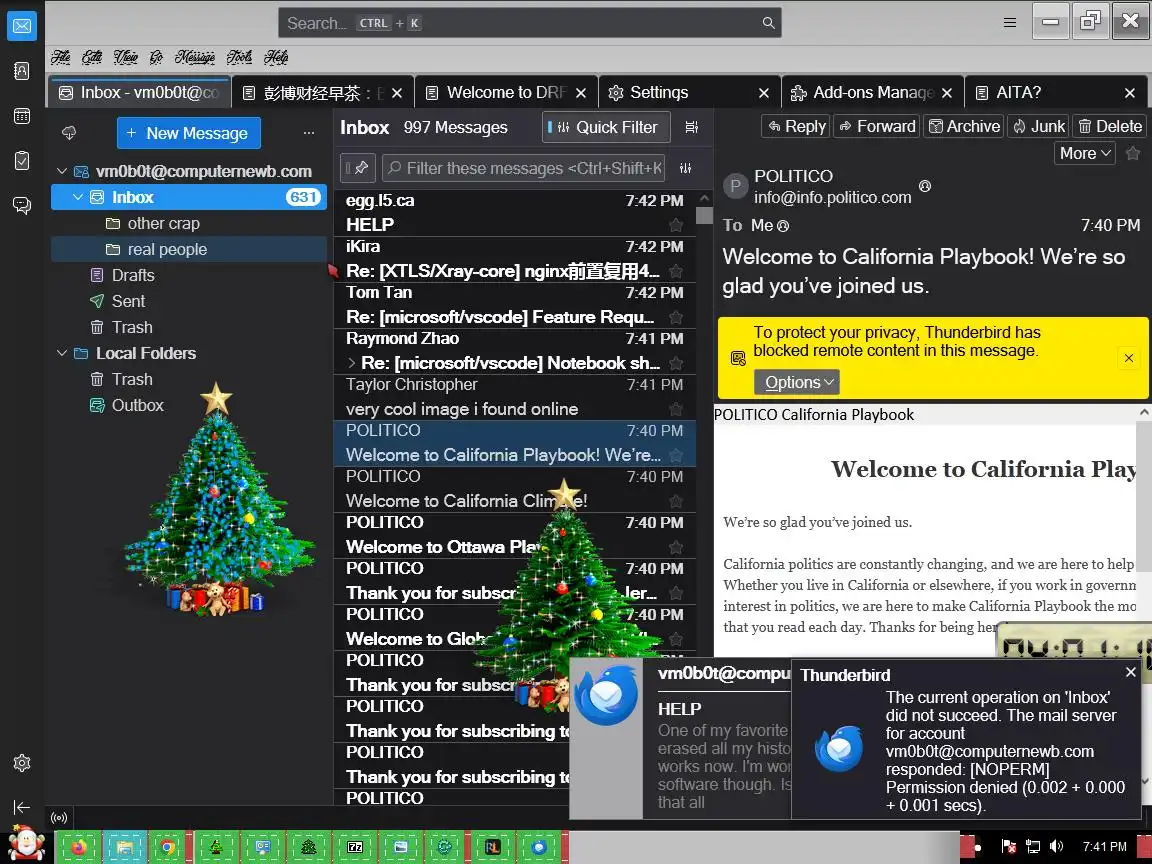Open Chrome from the taskbar
The image size is (1152, 864).
point(168,847)
